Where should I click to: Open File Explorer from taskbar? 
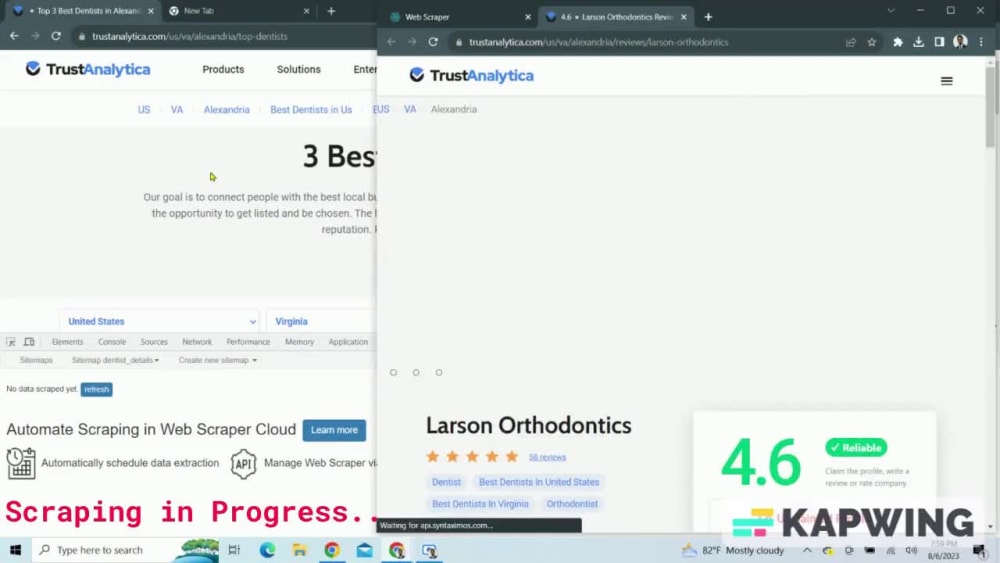click(300, 550)
